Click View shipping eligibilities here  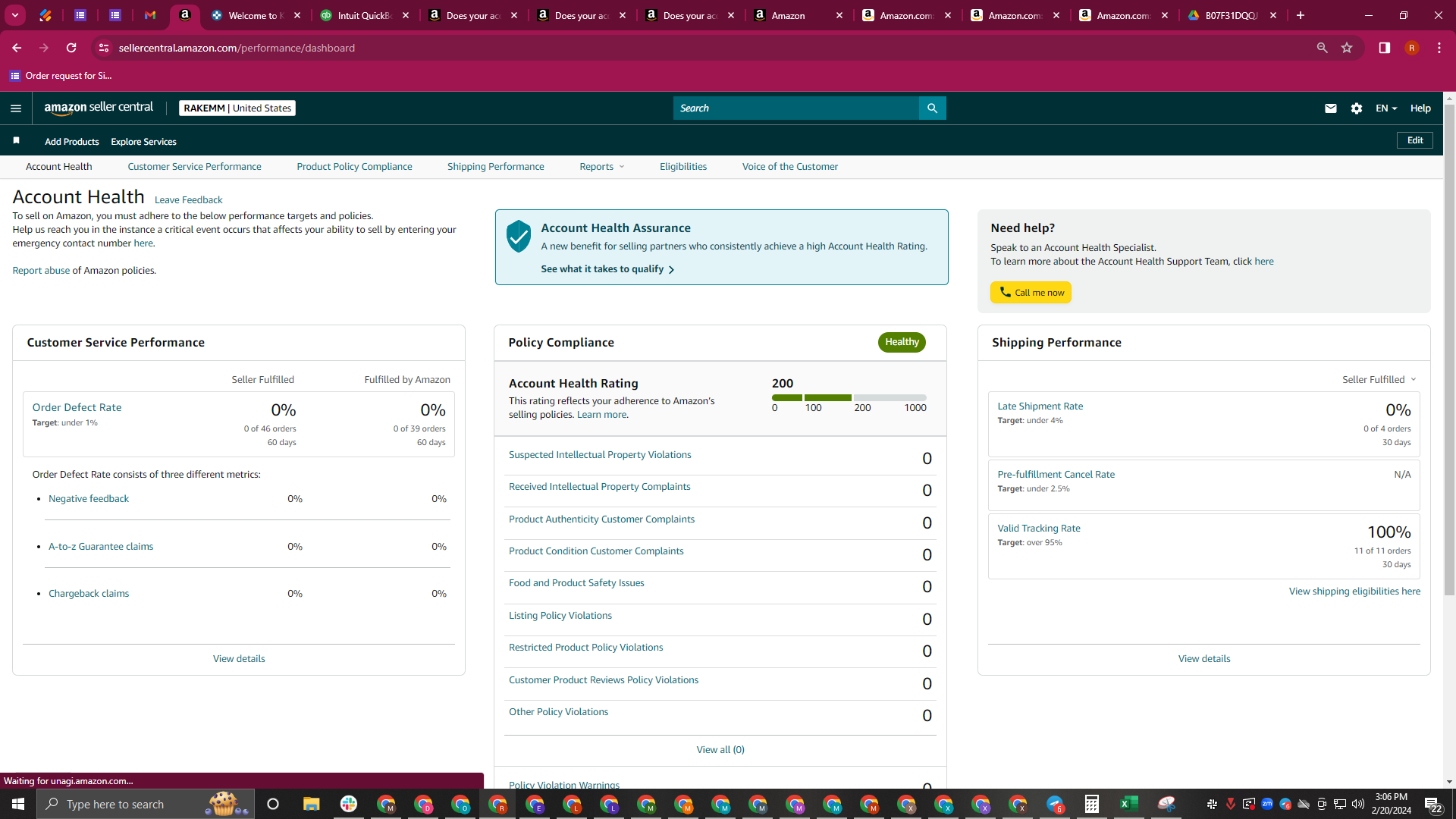pos(1354,591)
